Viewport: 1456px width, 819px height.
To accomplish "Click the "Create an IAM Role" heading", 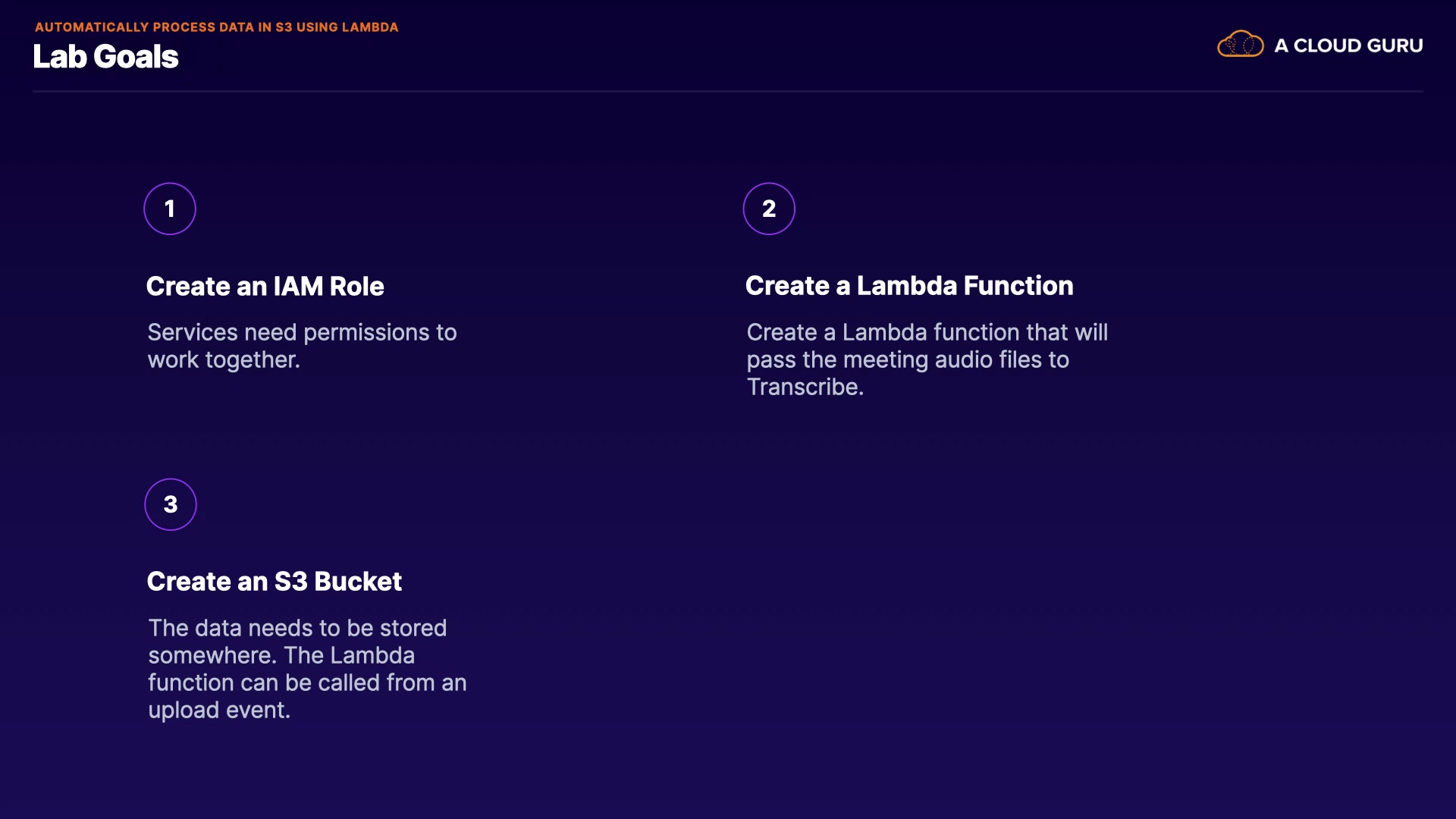I will (x=265, y=287).
